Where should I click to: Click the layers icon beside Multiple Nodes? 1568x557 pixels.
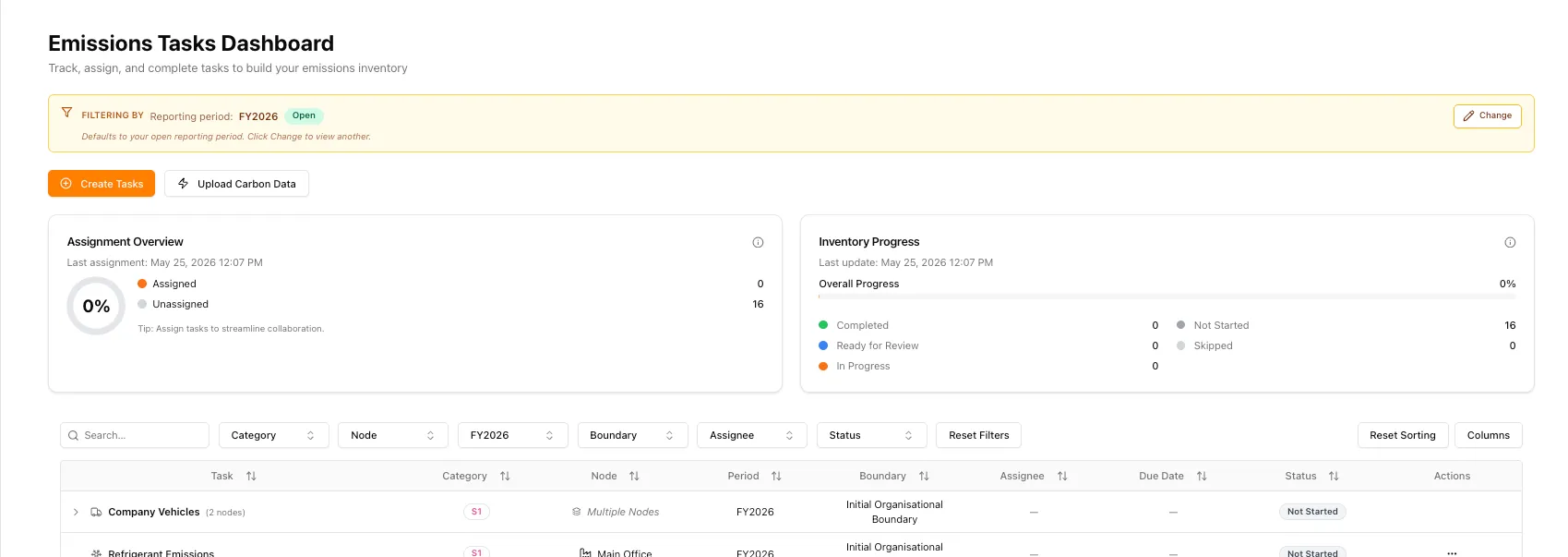[577, 512]
